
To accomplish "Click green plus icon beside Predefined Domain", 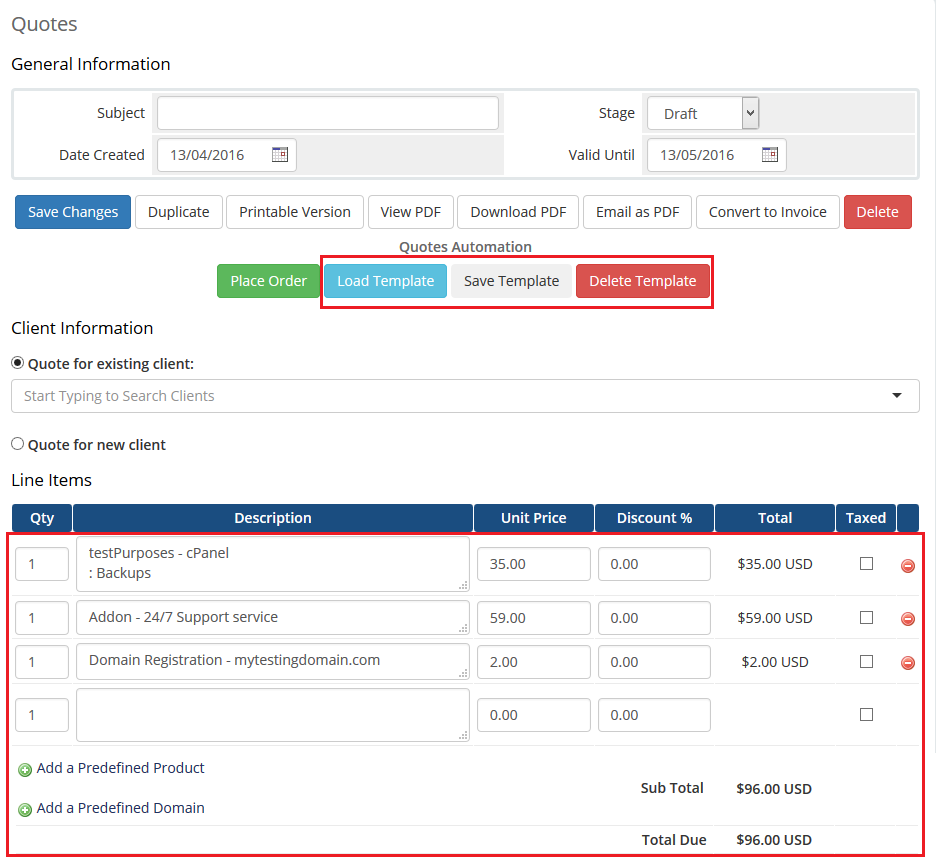I will pos(24,810).
